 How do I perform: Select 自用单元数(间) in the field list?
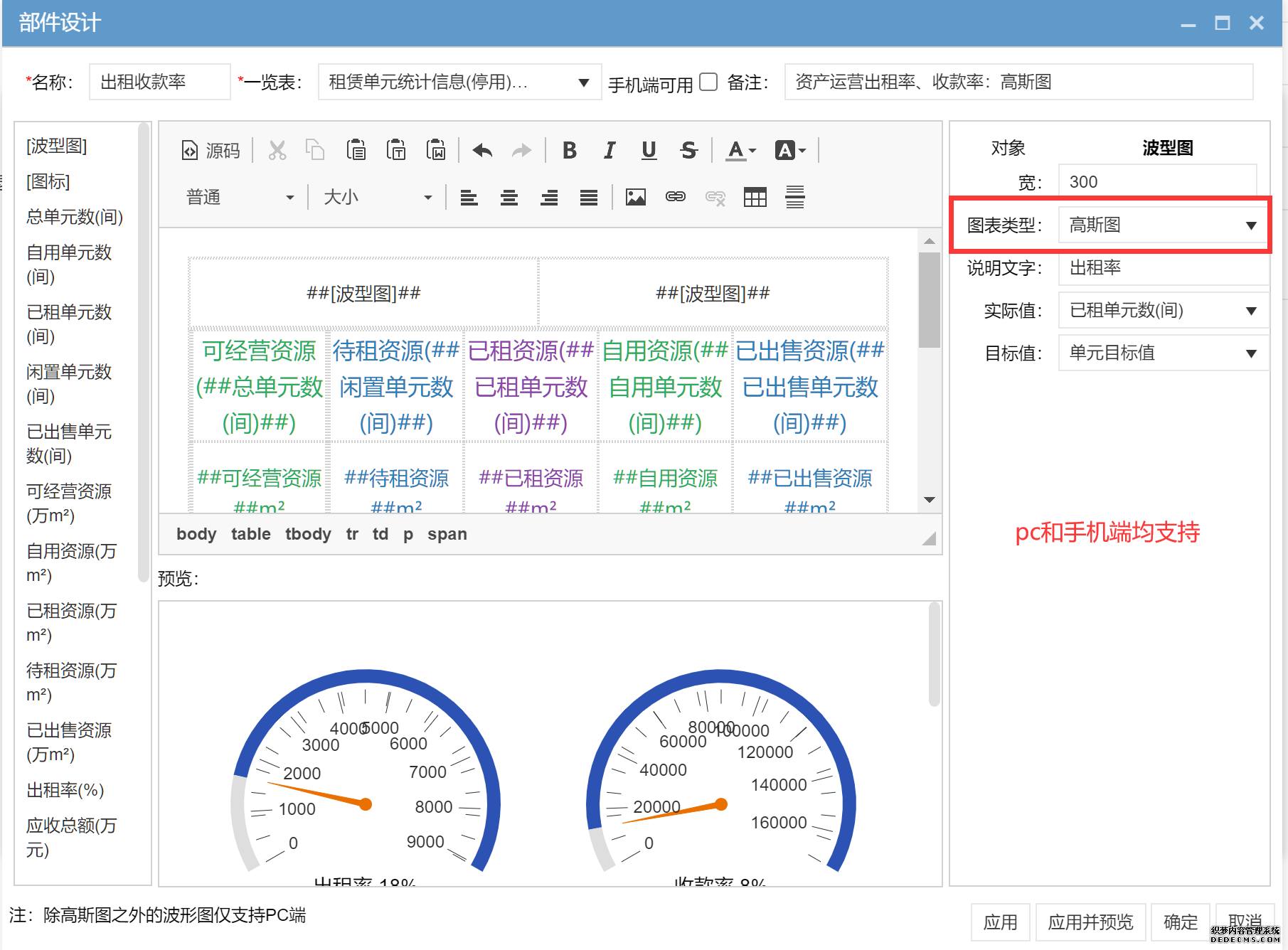pos(69,265)
